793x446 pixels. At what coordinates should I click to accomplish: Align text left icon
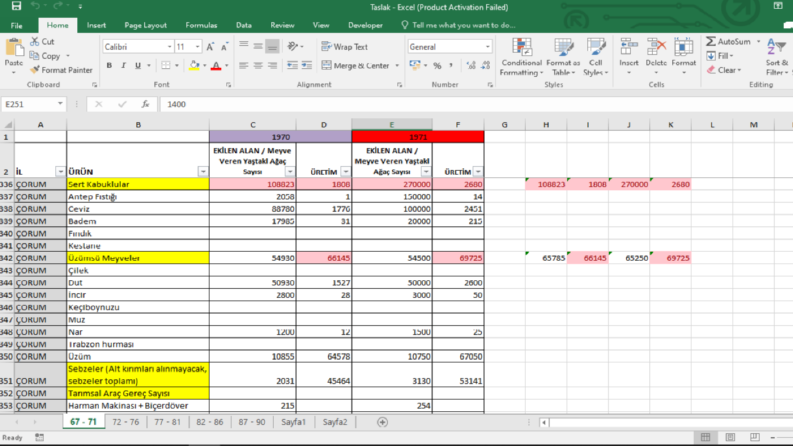coord(244,65)
